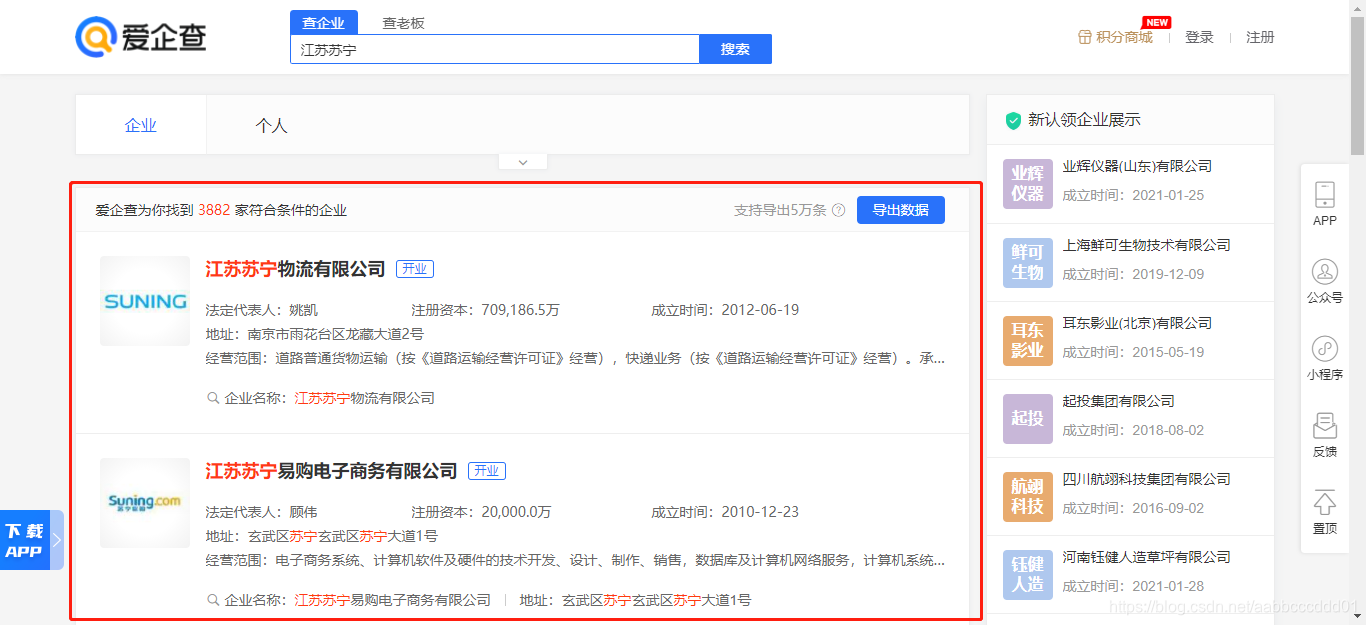The width and height of the screenshot is (1366, 625).
Task: Expand the 下载APP side panel arrow
Action: [x=57, y=540]
